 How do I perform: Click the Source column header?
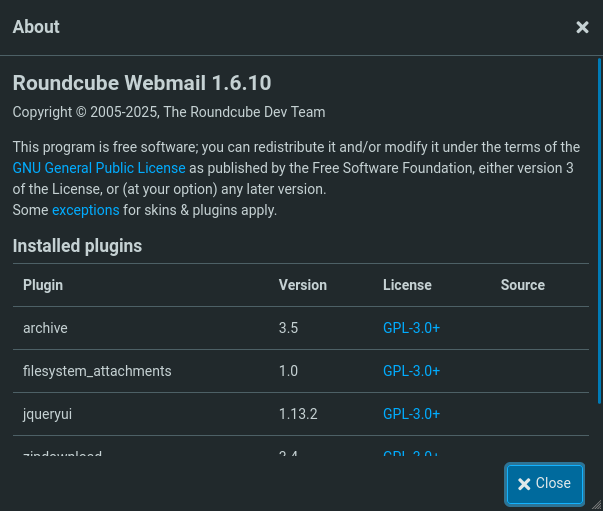tap(522, 285)
